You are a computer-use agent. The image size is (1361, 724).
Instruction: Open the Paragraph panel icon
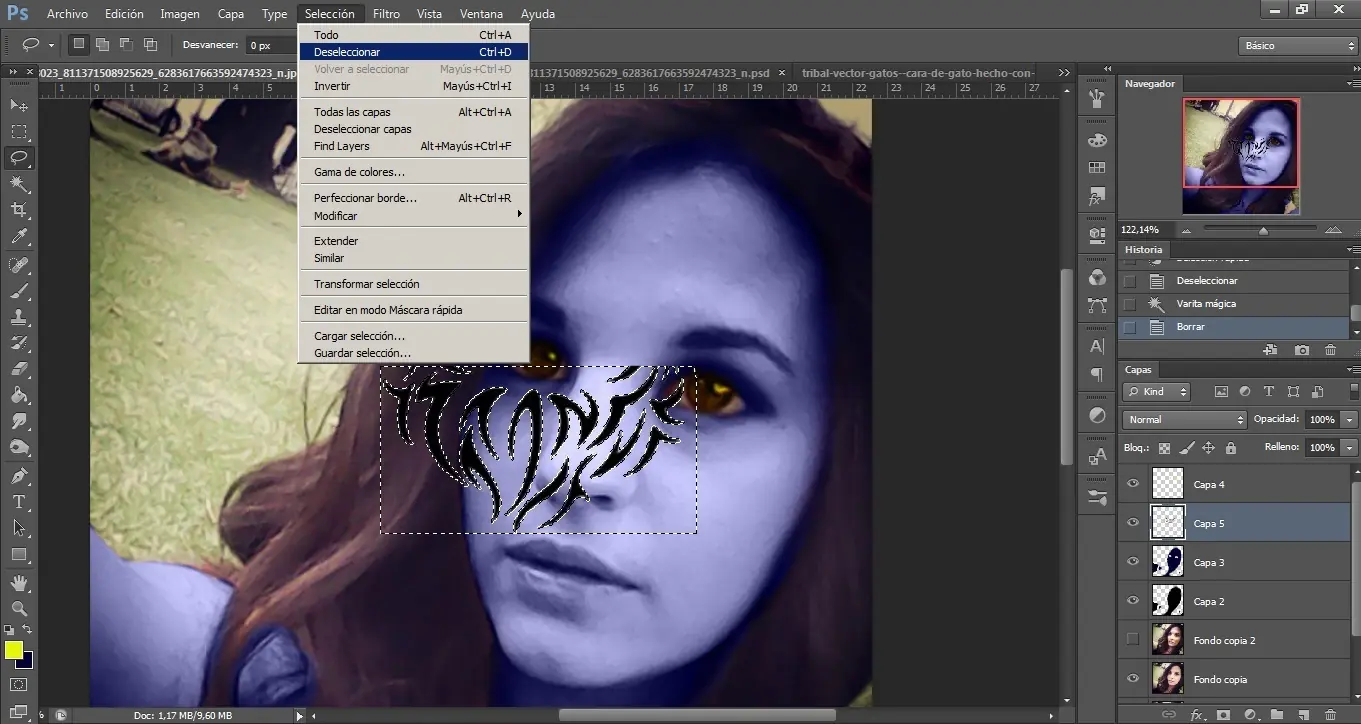tap(1097, 374)
